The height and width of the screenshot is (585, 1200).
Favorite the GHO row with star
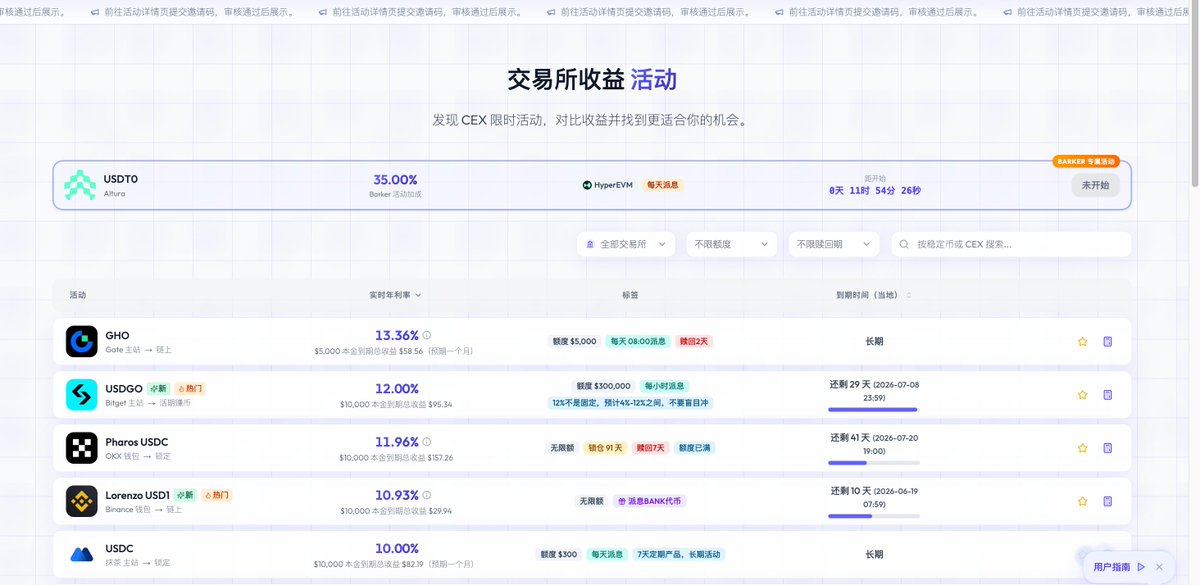1082,341
